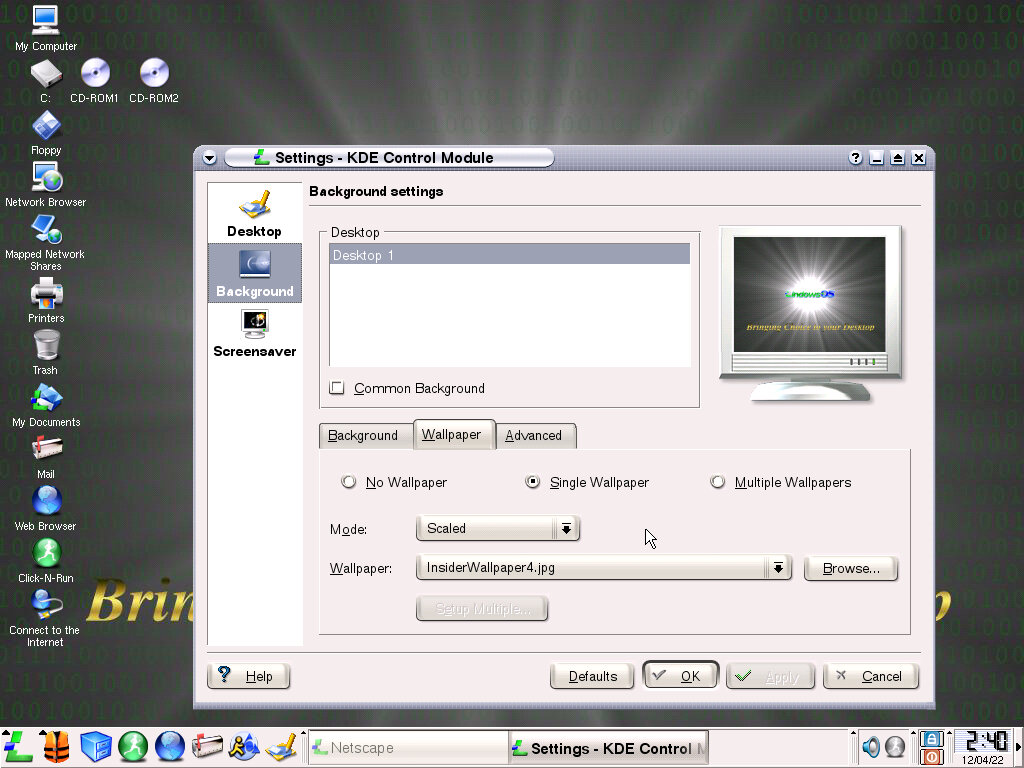Switch to the Advanced tab

click(x=533, y=435)
